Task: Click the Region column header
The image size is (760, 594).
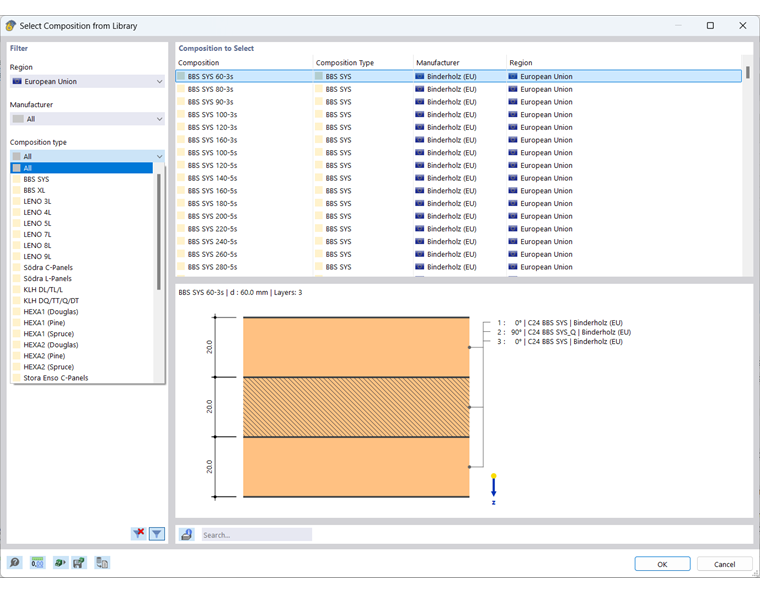Action: [624, 63]
